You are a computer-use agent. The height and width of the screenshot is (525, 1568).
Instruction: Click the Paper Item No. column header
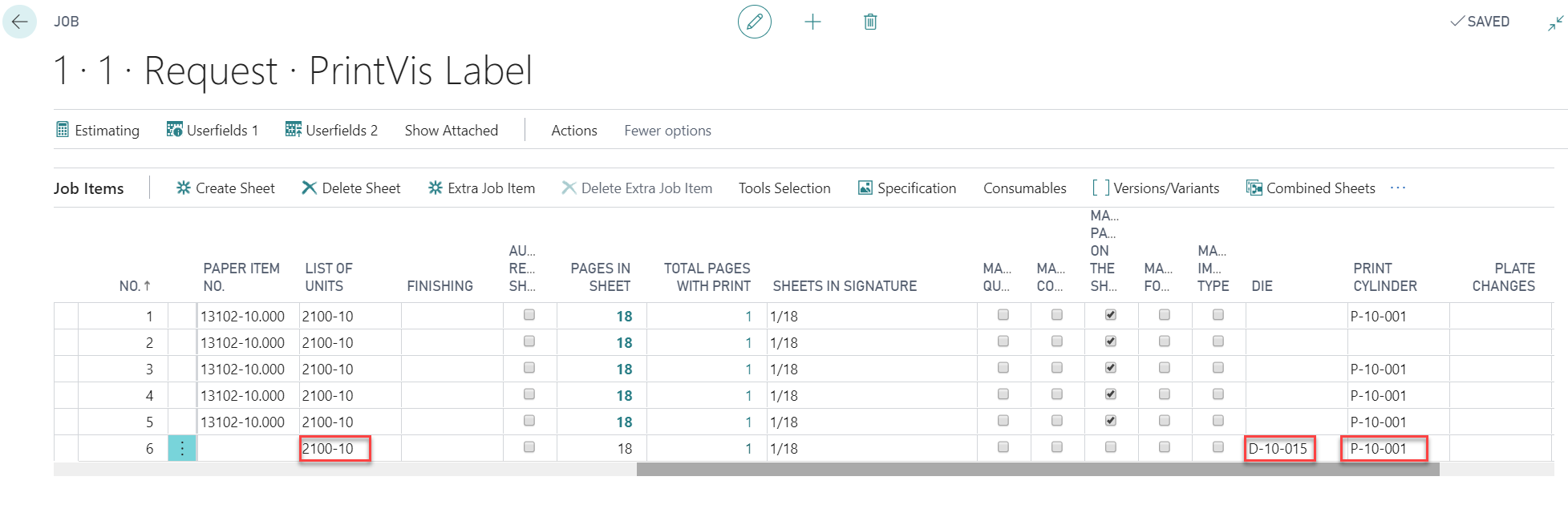241,277
